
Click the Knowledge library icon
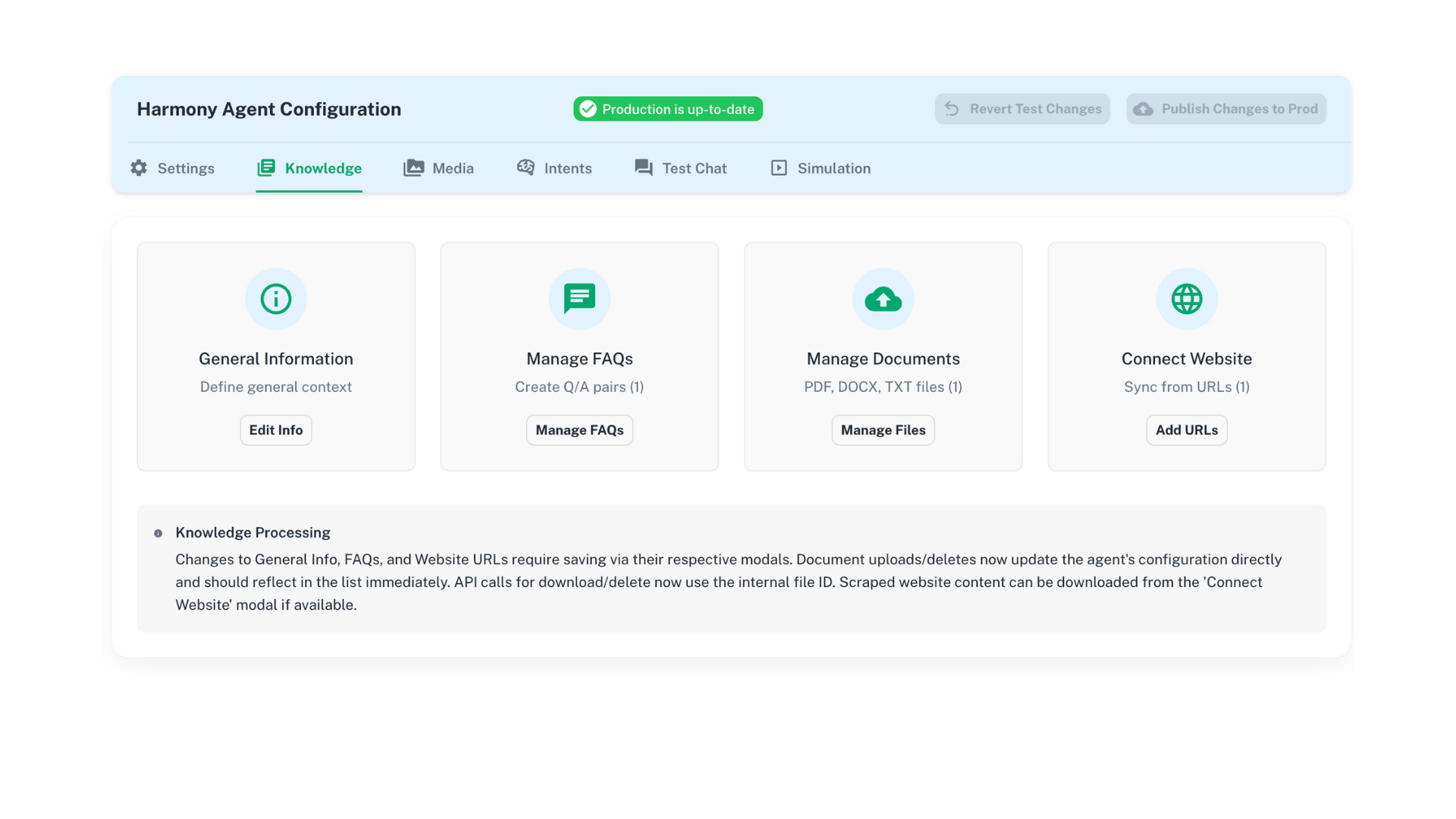click(x=266, y=168)
